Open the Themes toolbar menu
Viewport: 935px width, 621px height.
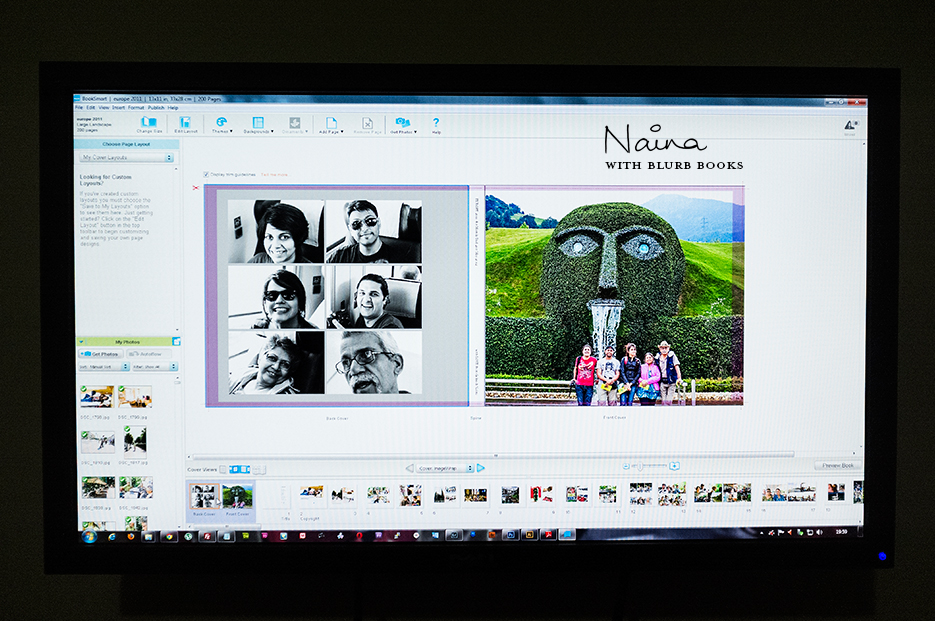(222, 125)
